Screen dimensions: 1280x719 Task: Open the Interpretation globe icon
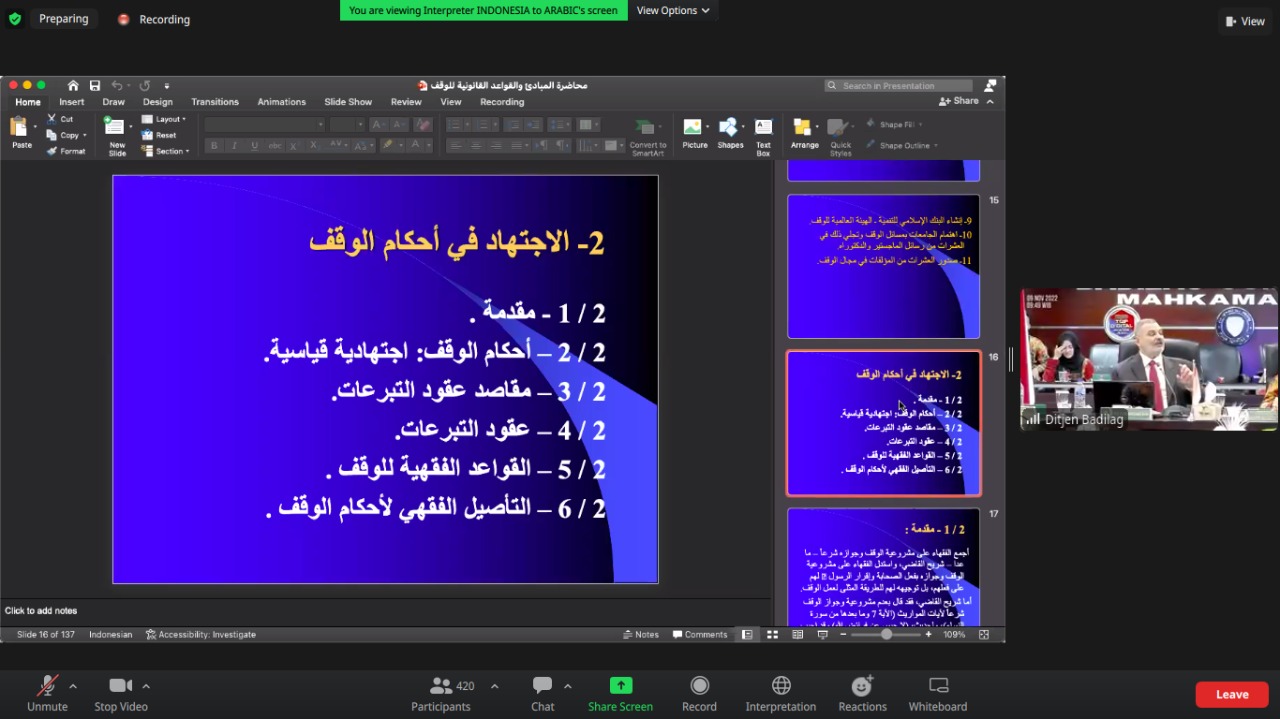click(781, 686)
